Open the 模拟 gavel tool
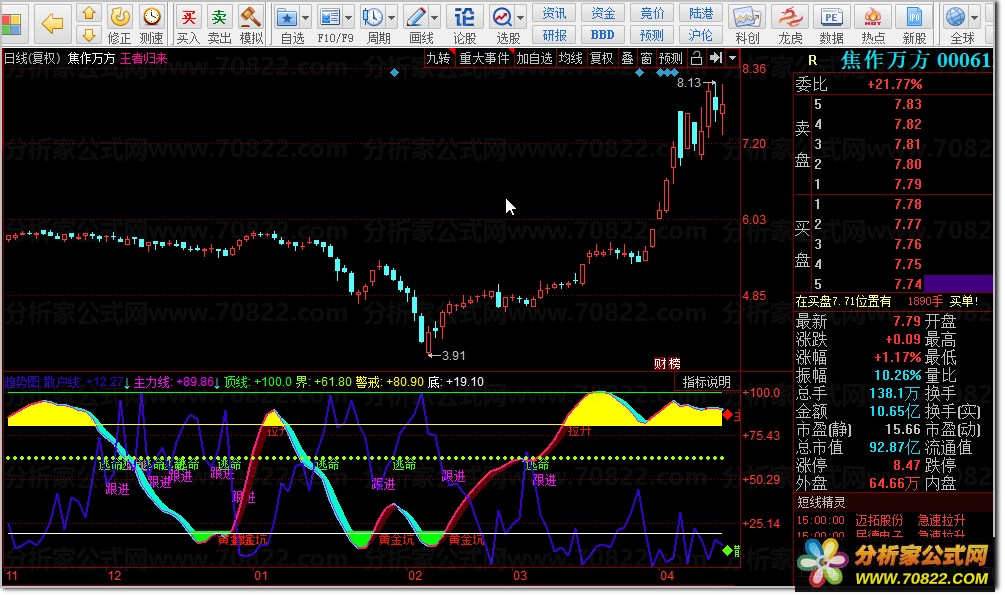Image resolution: width=1005 pixels, height=595 pixels. (x=251, y=17)
